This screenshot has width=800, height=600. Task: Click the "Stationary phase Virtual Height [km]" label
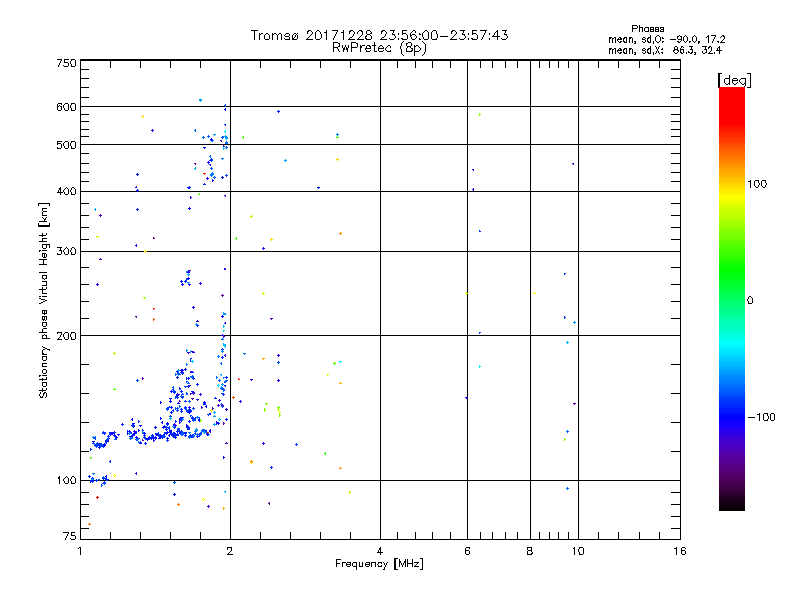pos(44,301)
